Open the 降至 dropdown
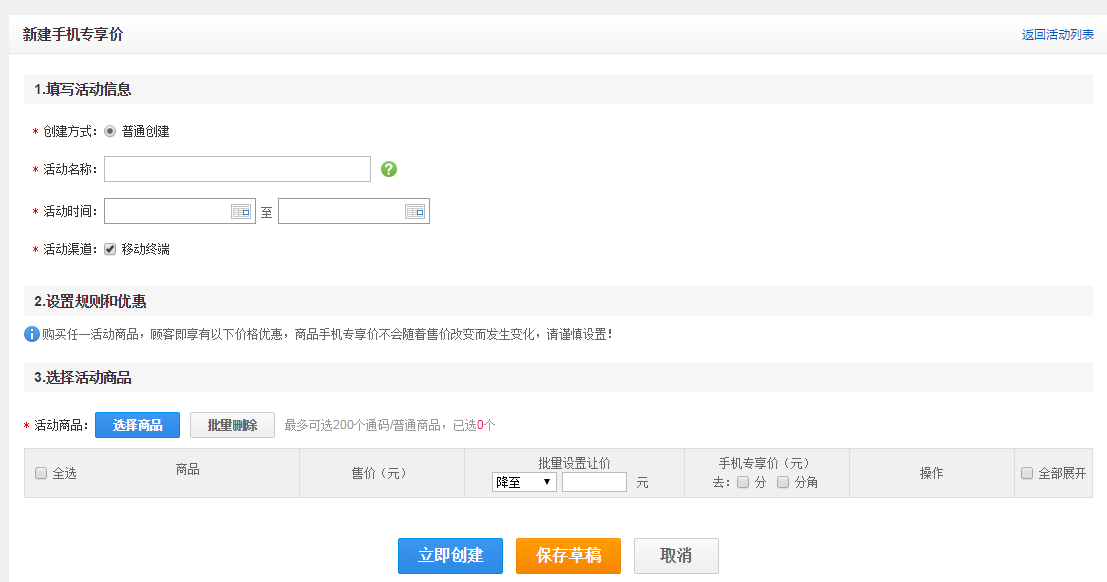This screenshot has height=582, width=1107. [524, 482]
